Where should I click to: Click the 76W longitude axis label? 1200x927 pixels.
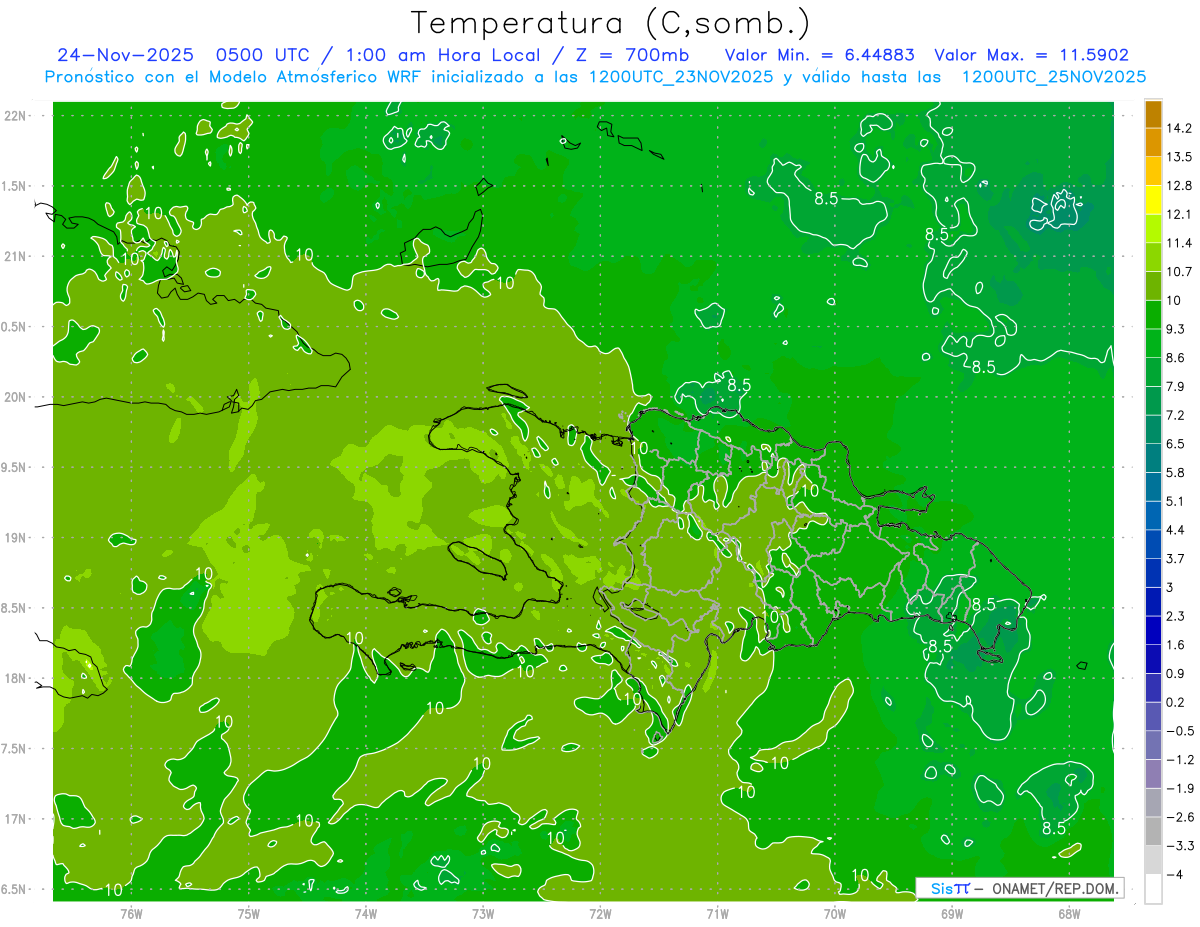(131, 913)
